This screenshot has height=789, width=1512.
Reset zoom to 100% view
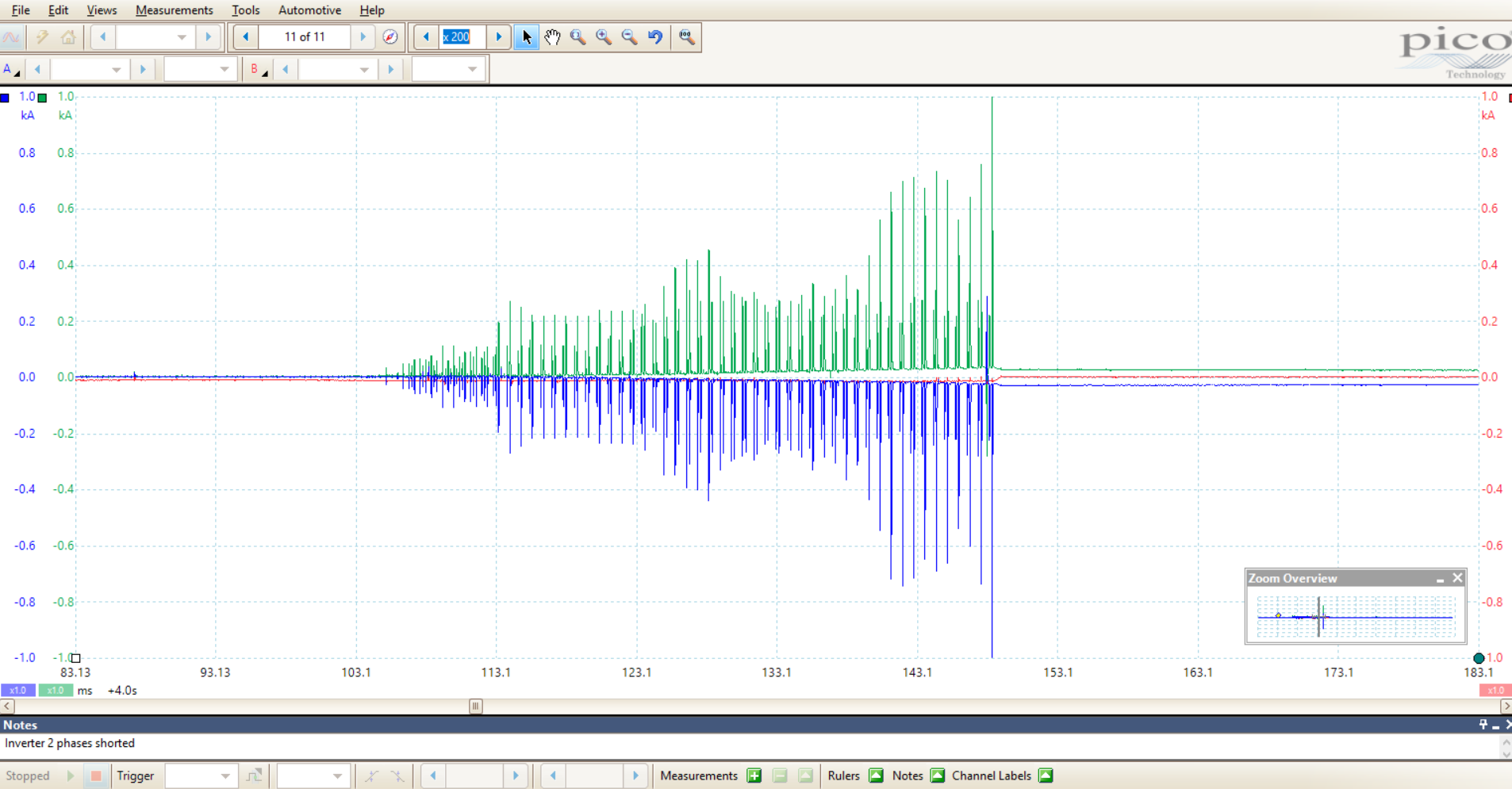click(687, 37)
